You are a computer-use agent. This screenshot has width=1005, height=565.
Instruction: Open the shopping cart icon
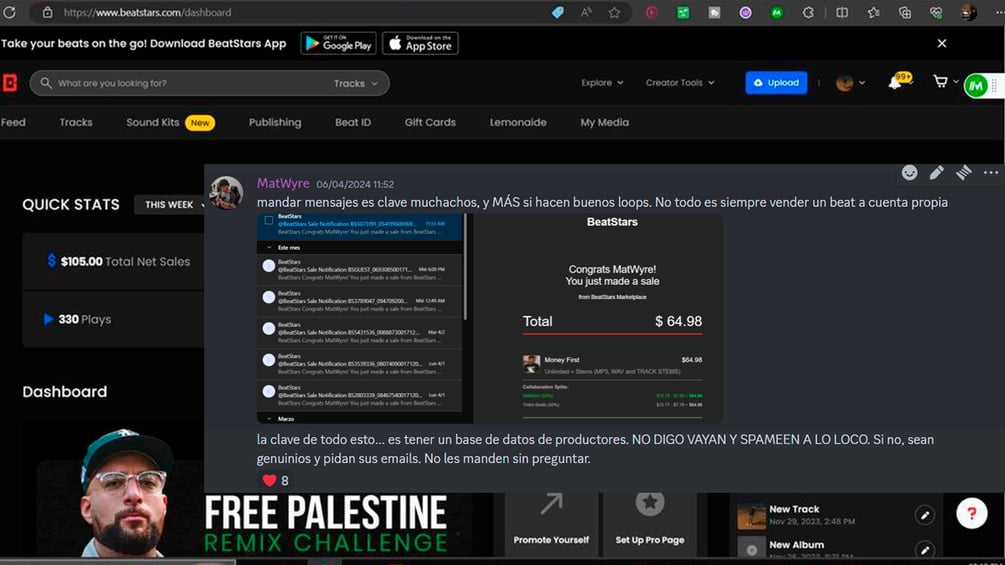tap(940, 81)
